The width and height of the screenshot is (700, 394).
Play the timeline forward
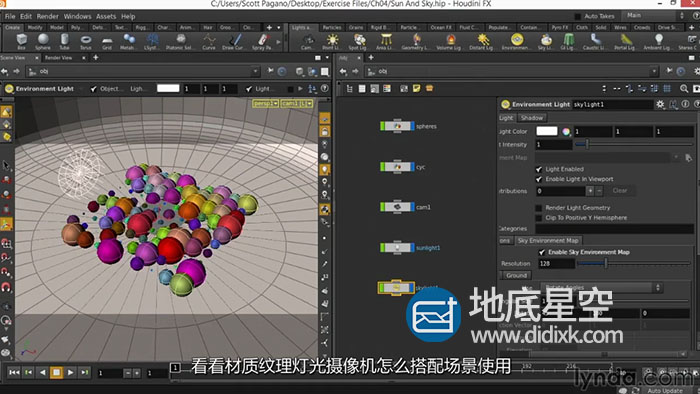point(71,372)
